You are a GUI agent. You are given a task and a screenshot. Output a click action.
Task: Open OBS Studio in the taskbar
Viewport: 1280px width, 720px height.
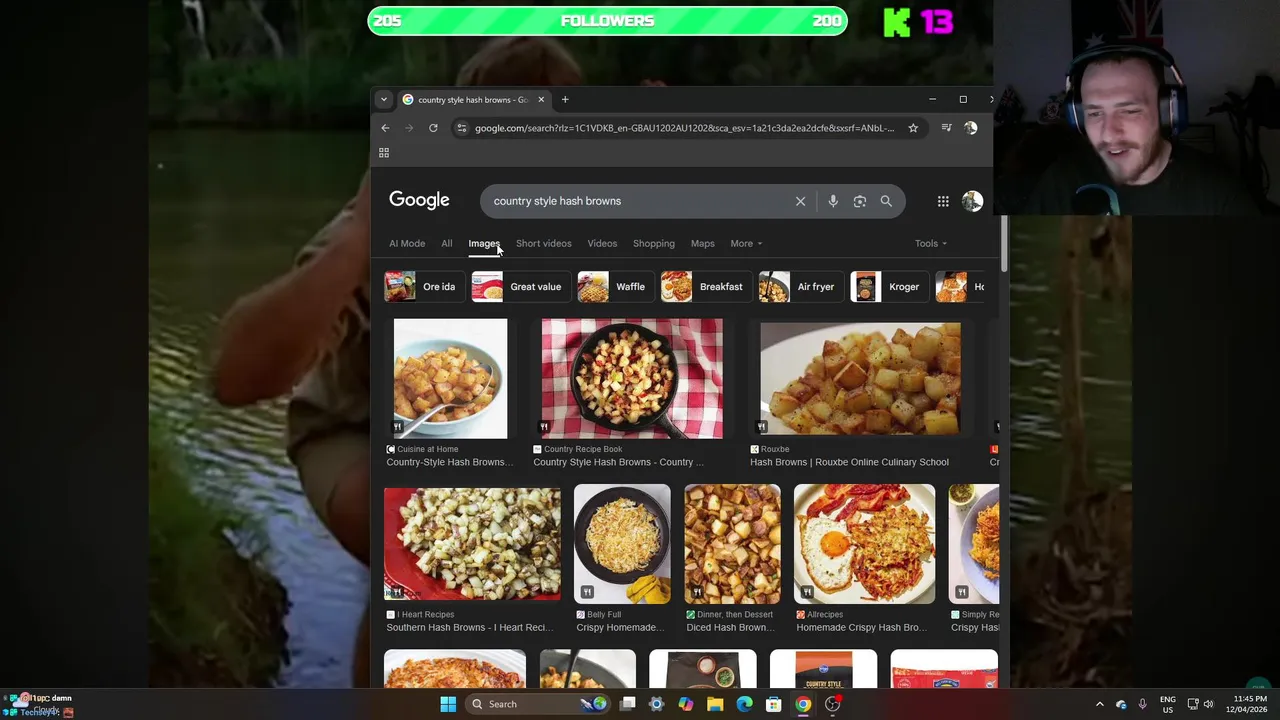[832, 704]
